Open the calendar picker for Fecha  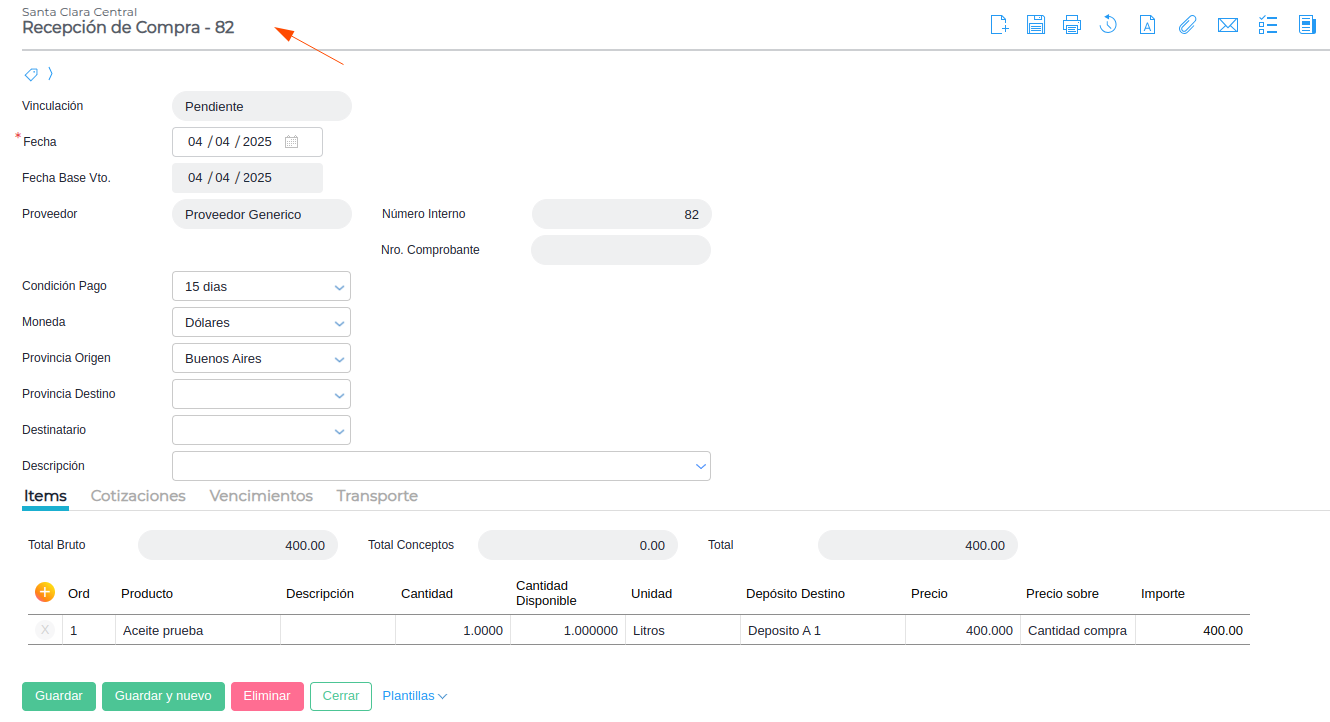[292, 142]
